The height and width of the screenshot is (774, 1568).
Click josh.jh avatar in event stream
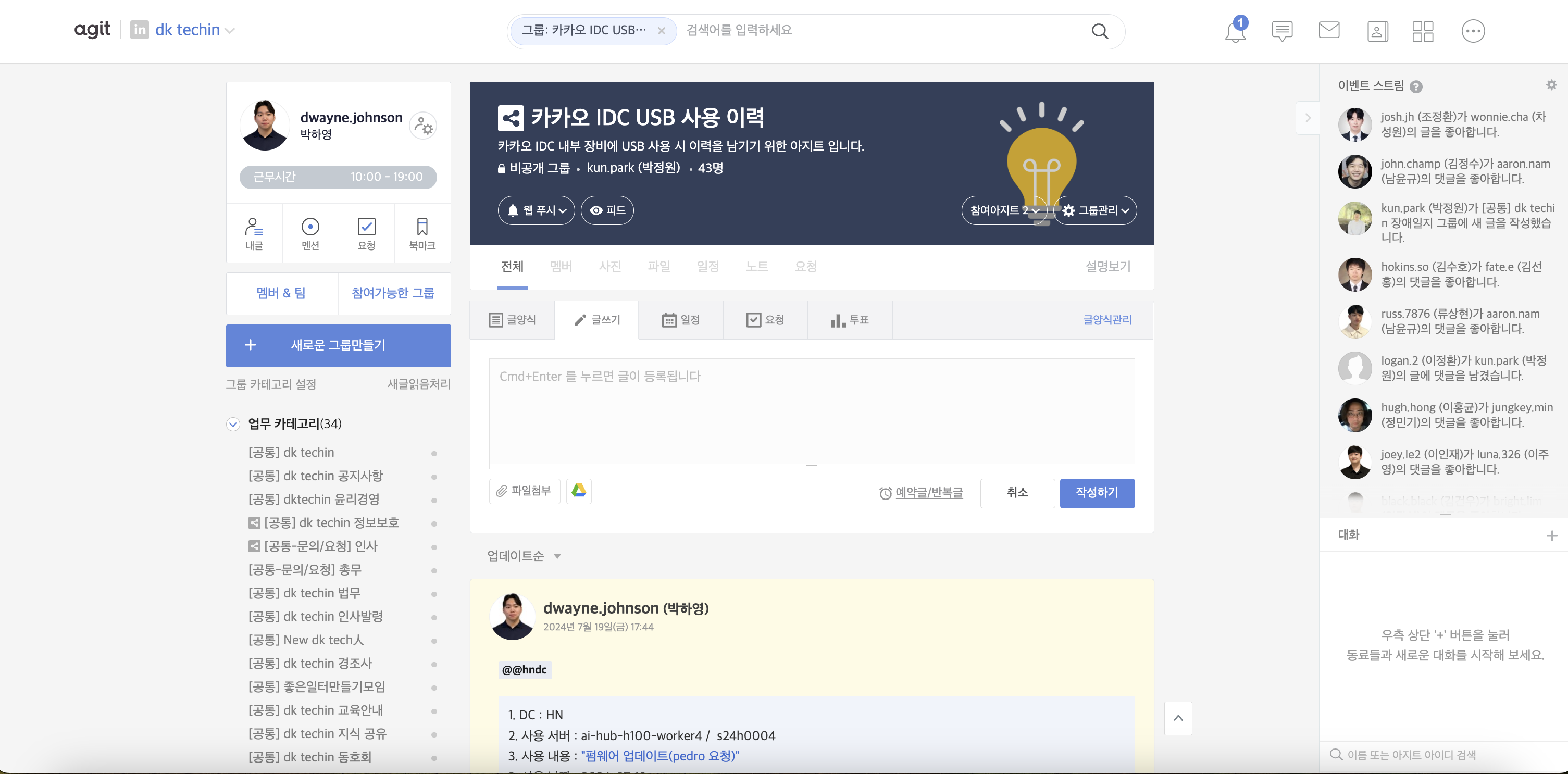1355,124
